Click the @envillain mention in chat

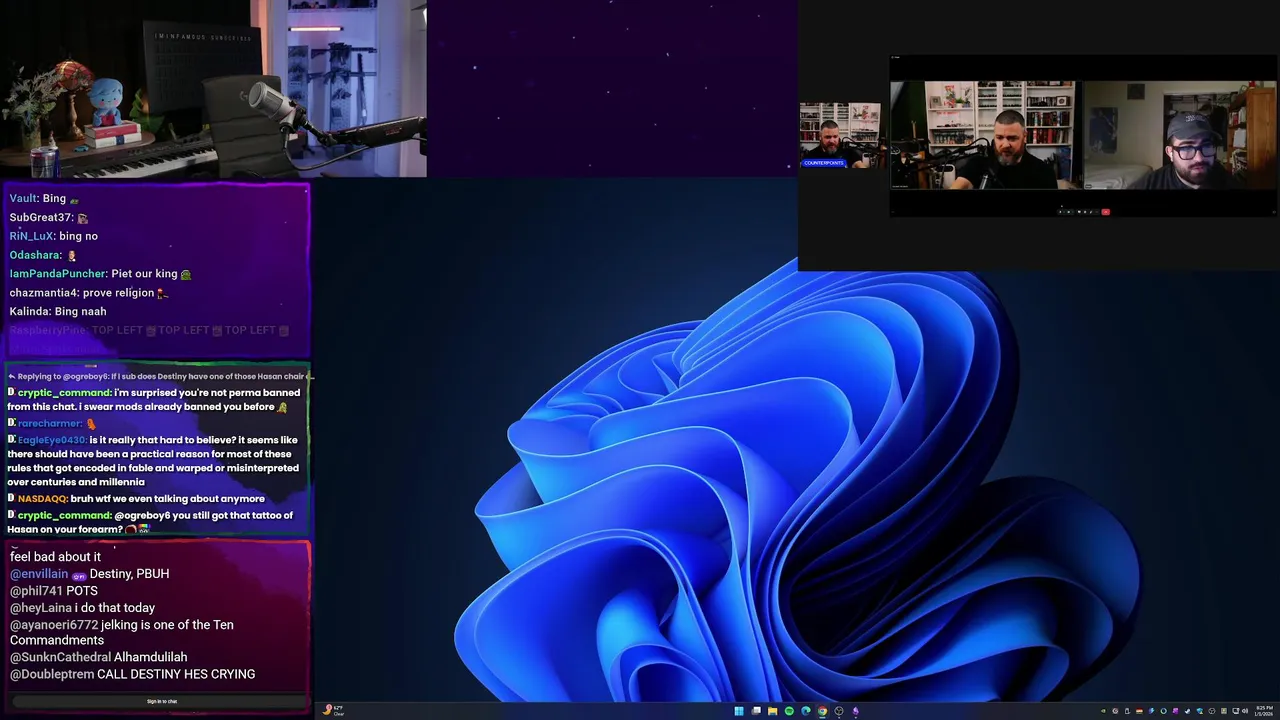coord(39,574)
